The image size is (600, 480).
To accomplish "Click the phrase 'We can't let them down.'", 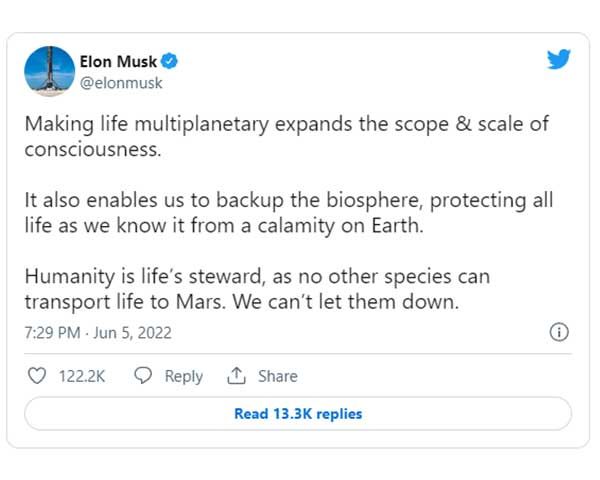I will pos(346,302).
